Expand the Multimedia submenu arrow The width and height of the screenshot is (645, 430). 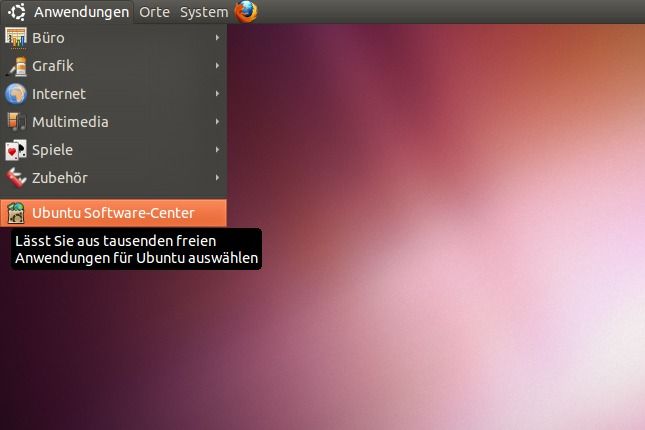(217, 122)
